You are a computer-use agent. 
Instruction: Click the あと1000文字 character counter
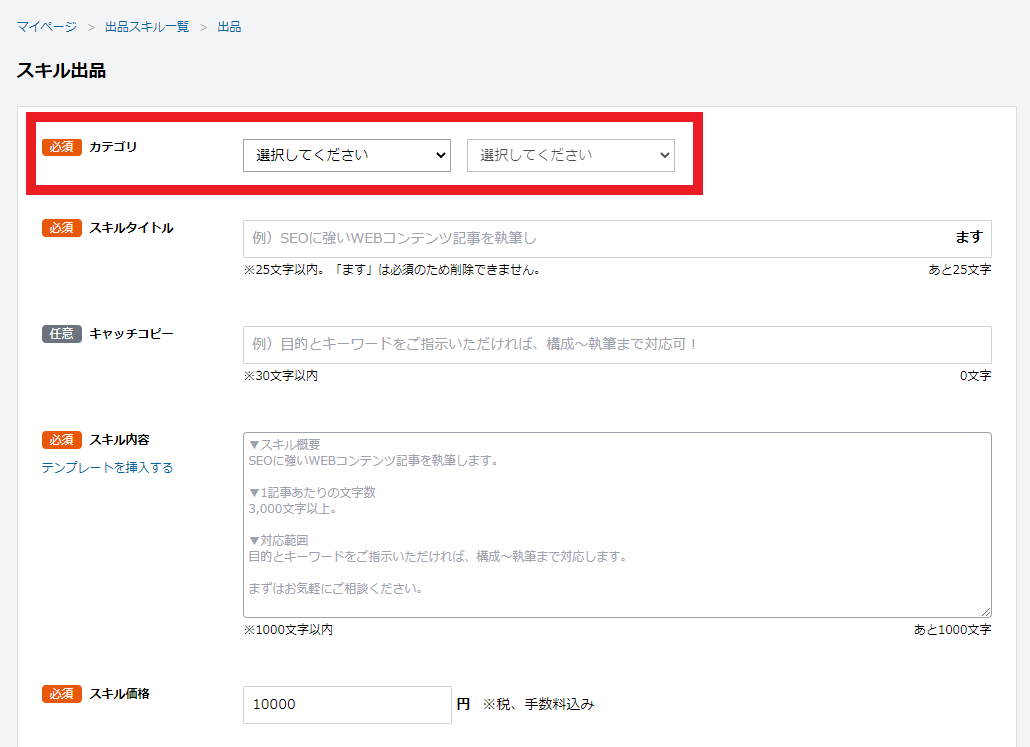pos(952,630)
